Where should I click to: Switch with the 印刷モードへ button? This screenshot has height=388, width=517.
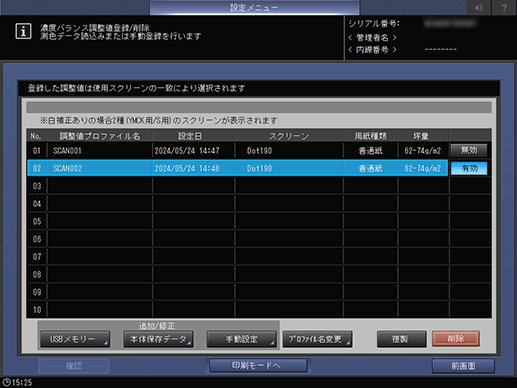point(258,365)
